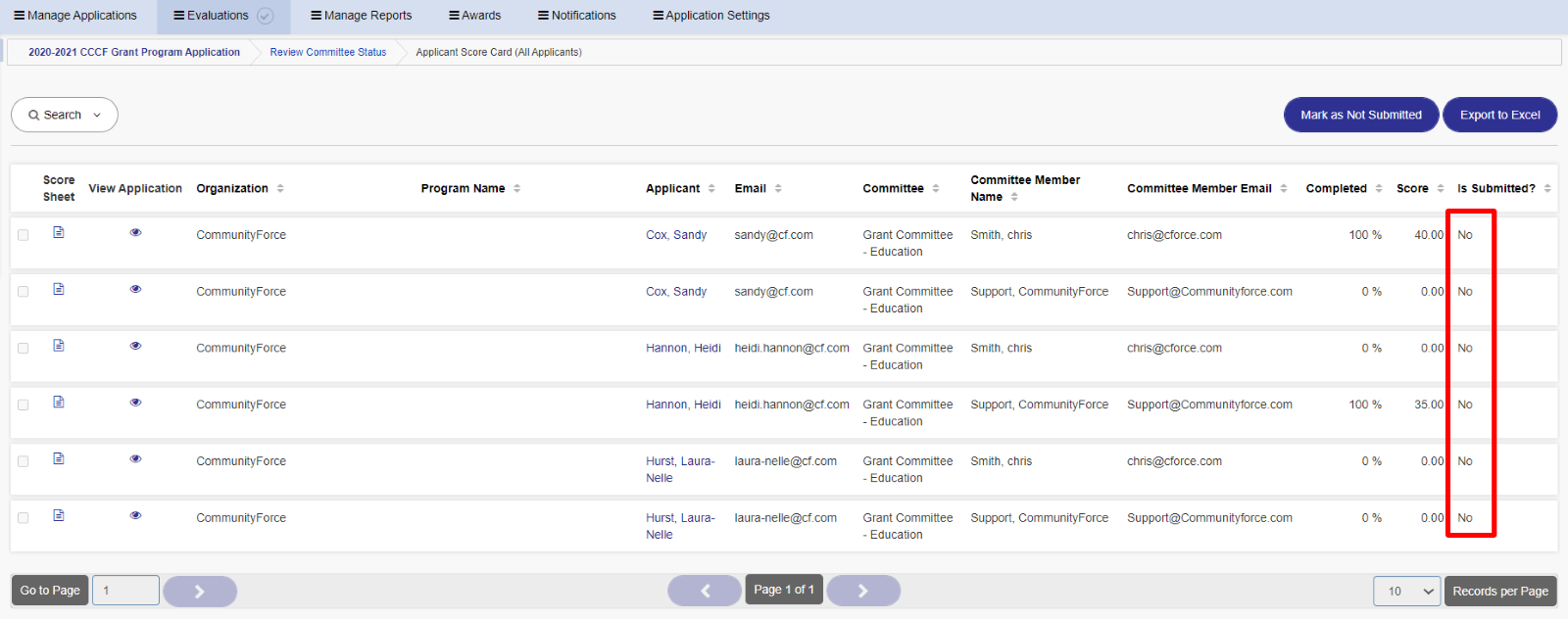
Task: Sort by the Organization column
Action: (280, 188)
